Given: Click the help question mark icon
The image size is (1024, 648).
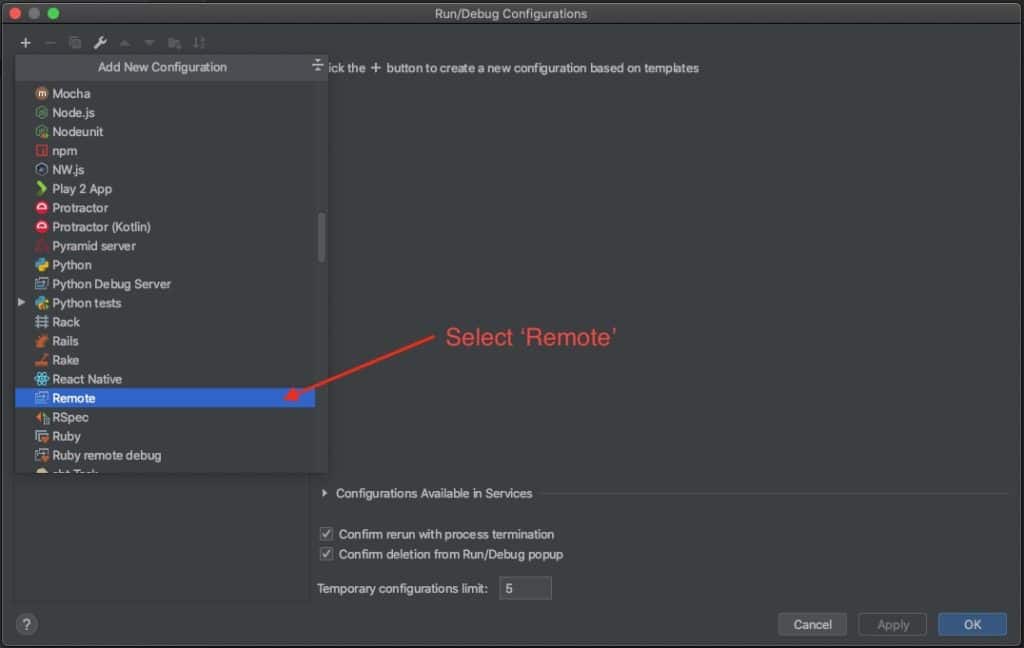Looking at the screenshot, I should [26, 624].
